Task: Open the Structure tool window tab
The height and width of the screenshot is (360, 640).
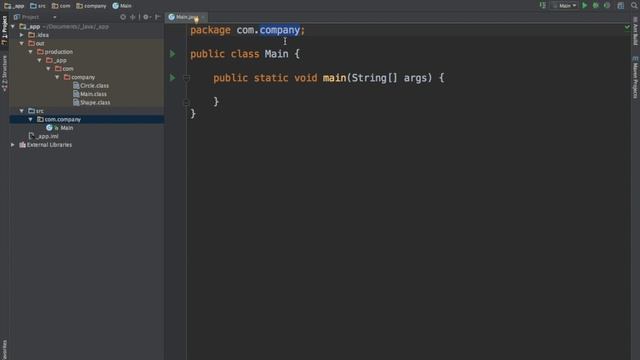Action: tap(4, 73)
